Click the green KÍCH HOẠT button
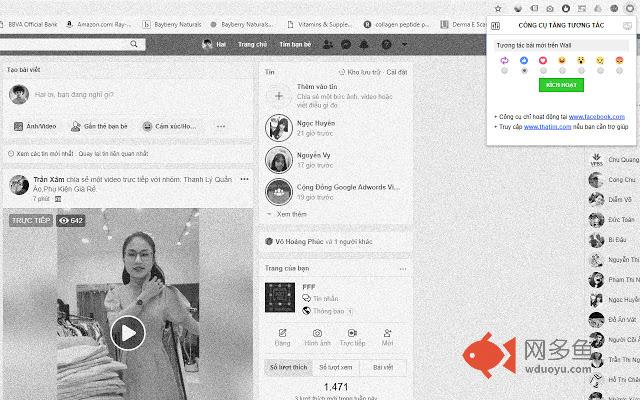 561,85
